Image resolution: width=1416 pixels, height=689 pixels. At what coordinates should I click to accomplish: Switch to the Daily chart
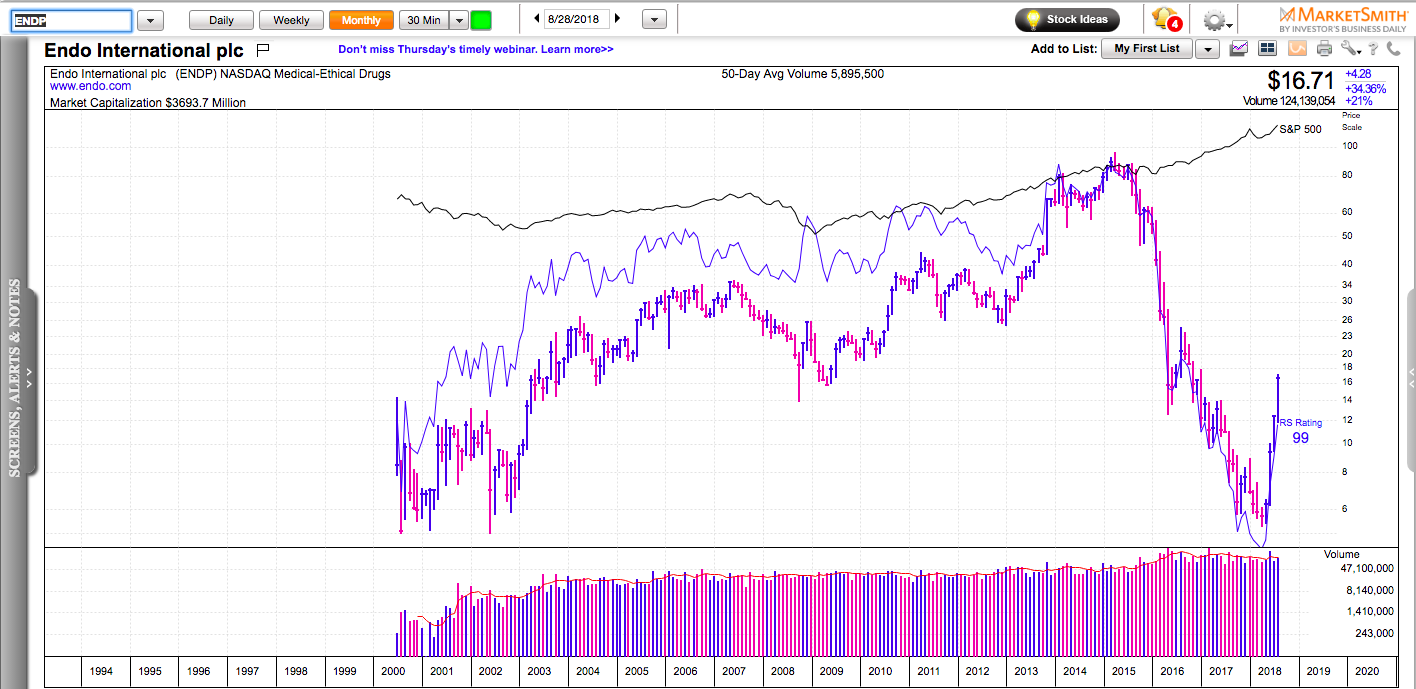[x=221, y=20]
